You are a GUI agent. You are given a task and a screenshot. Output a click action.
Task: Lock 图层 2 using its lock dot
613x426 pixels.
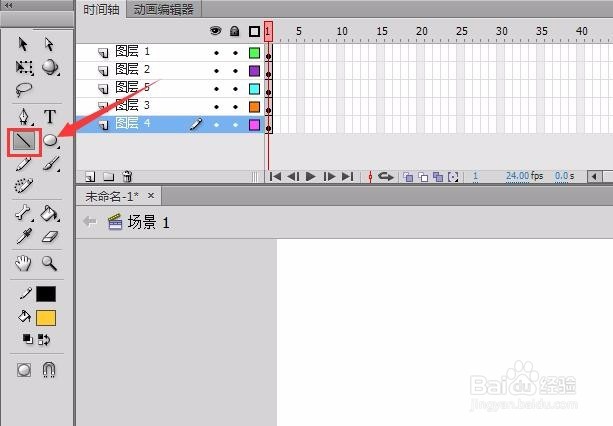pyautogui.click(x=235, y=71)
